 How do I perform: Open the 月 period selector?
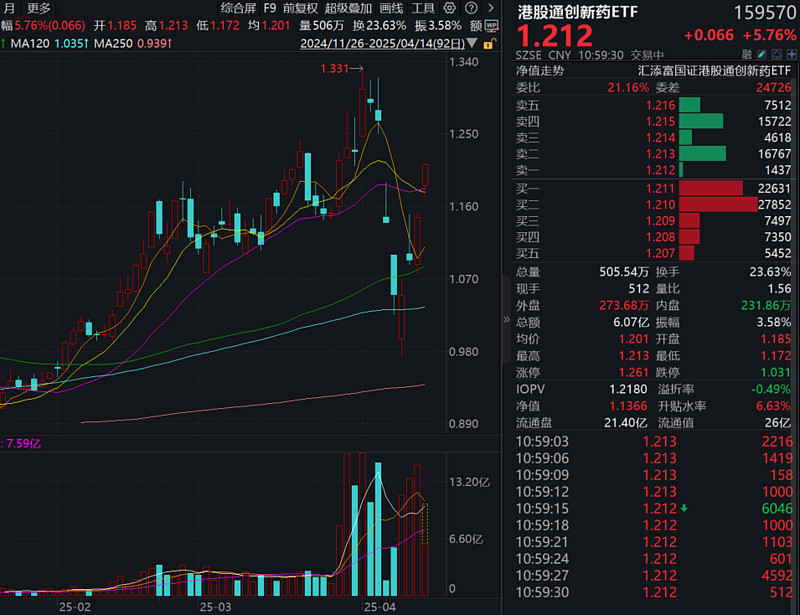(9, 8)
